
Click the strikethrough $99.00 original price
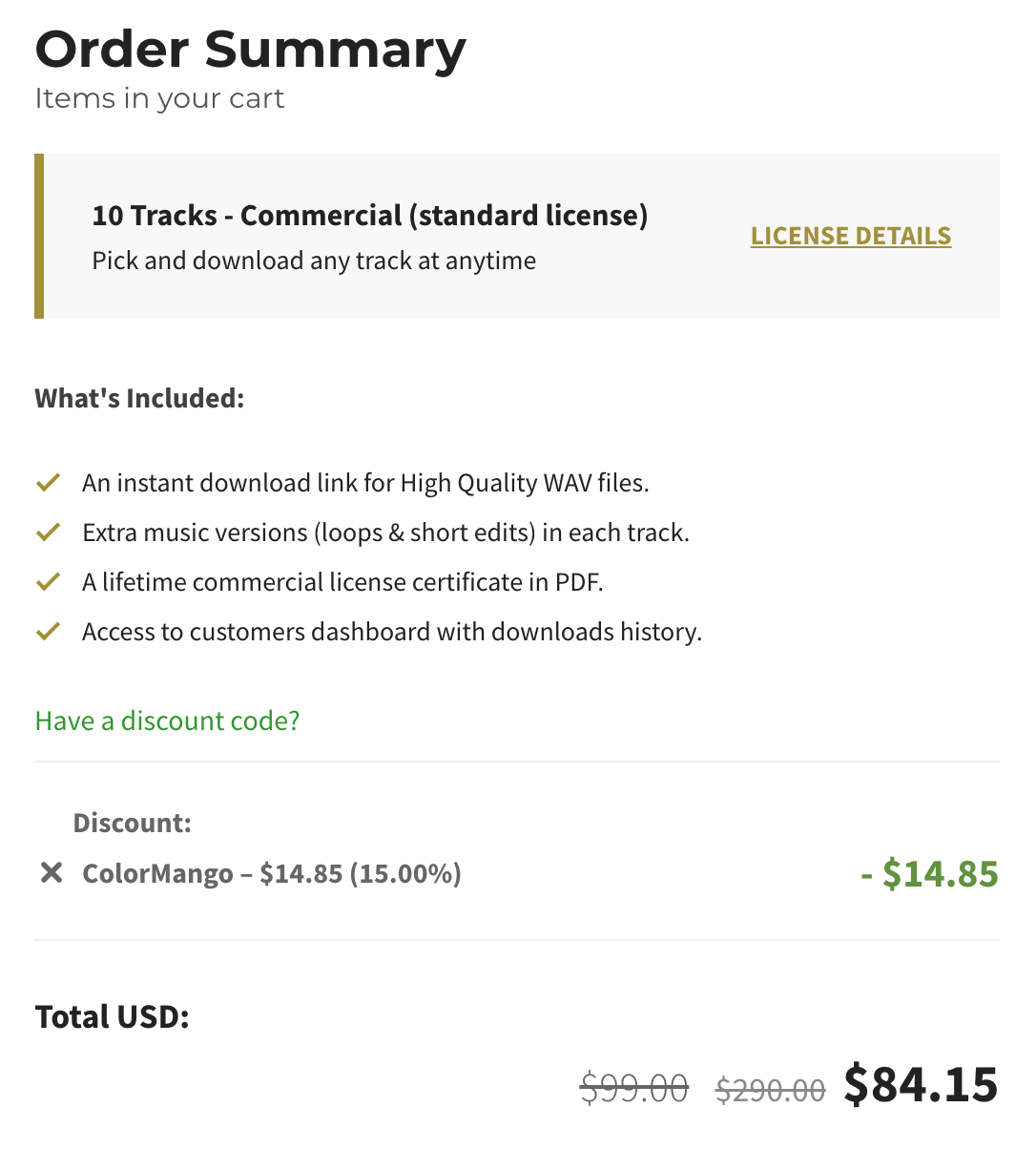(633, 1085)
